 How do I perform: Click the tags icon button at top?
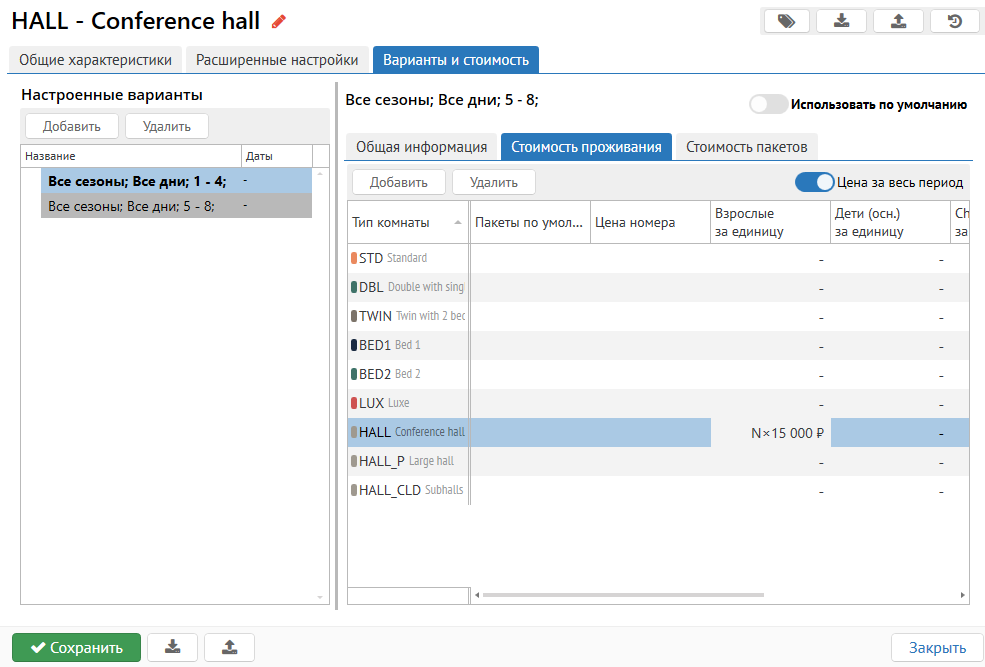(x=786, y=21)
